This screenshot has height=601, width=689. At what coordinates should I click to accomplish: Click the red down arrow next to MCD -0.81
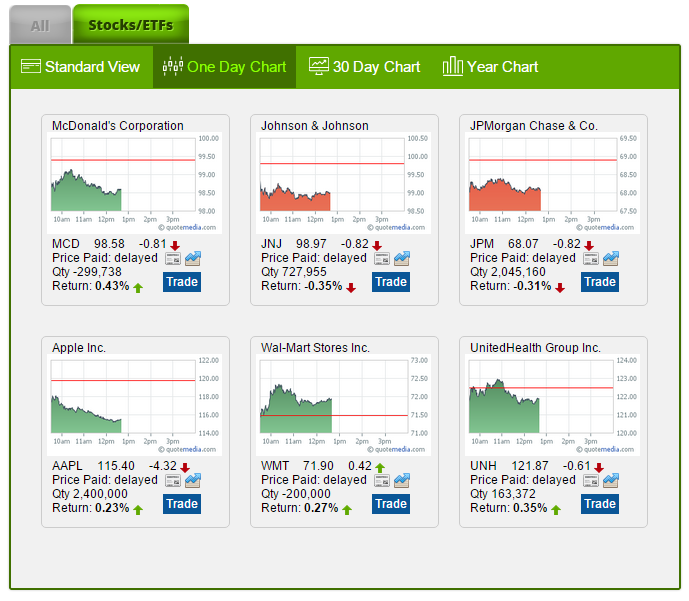click(x=175, y=246)
